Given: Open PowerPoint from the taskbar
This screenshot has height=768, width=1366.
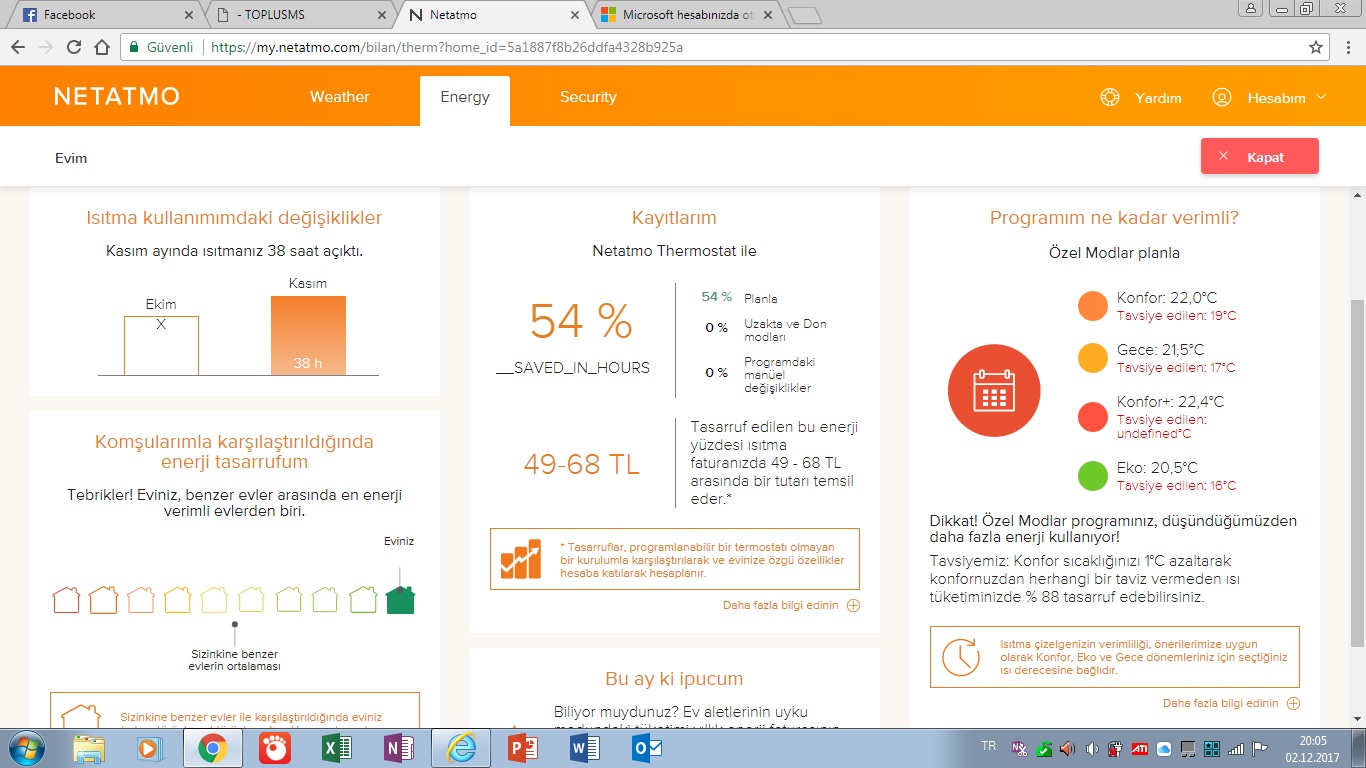Looking at the screenshot, I should tap(522, 748).
